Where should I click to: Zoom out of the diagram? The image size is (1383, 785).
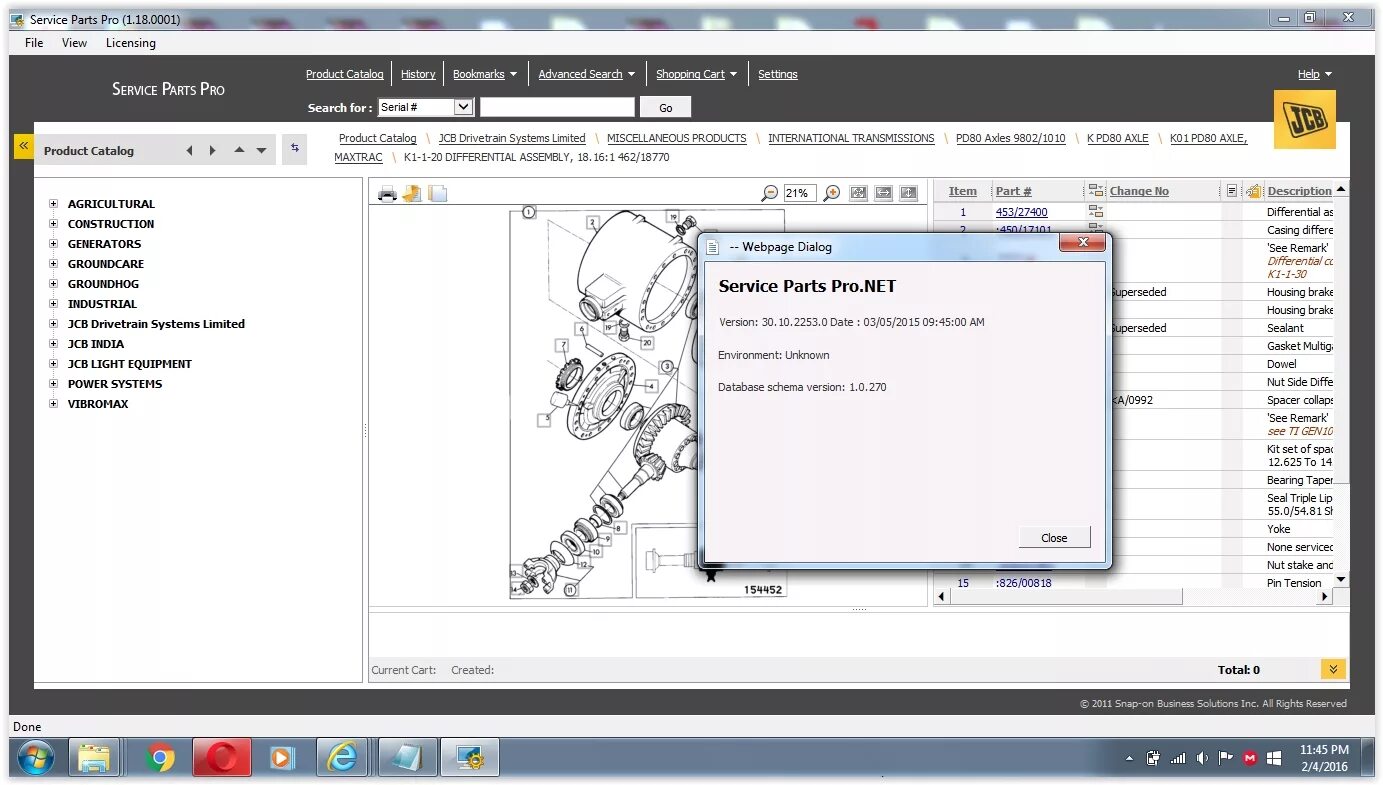(x=769, y=193)
